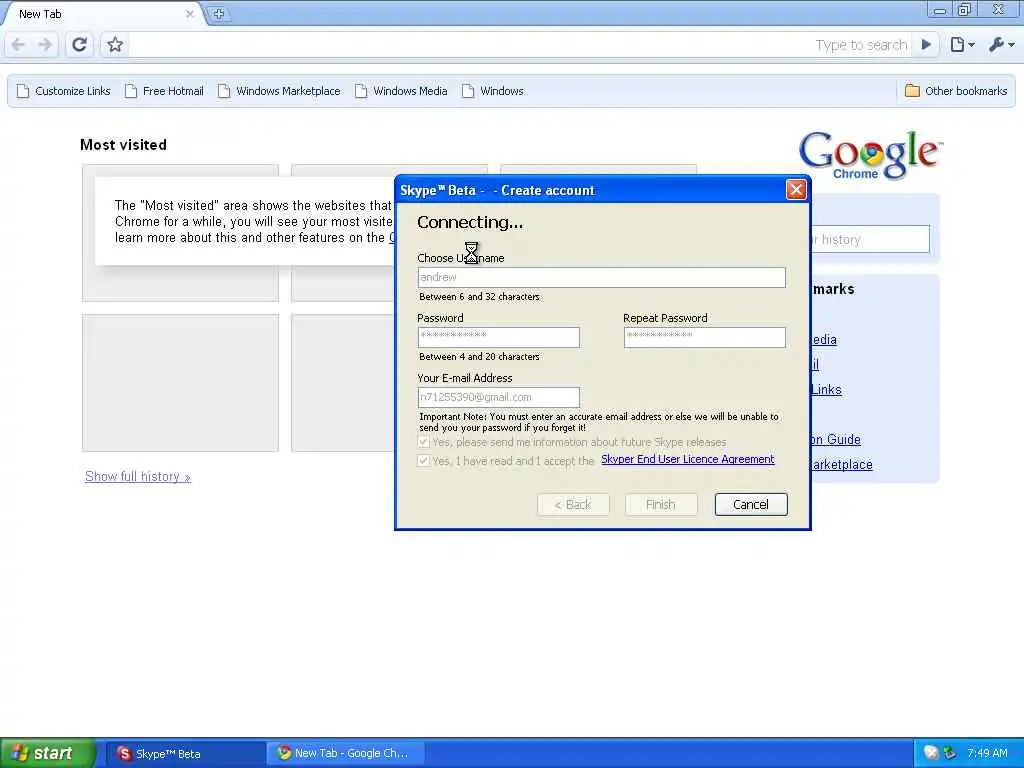Switch to Google Chrome taskbar item
Viewport: 1024px width, 768px height.
click(346, 753)
